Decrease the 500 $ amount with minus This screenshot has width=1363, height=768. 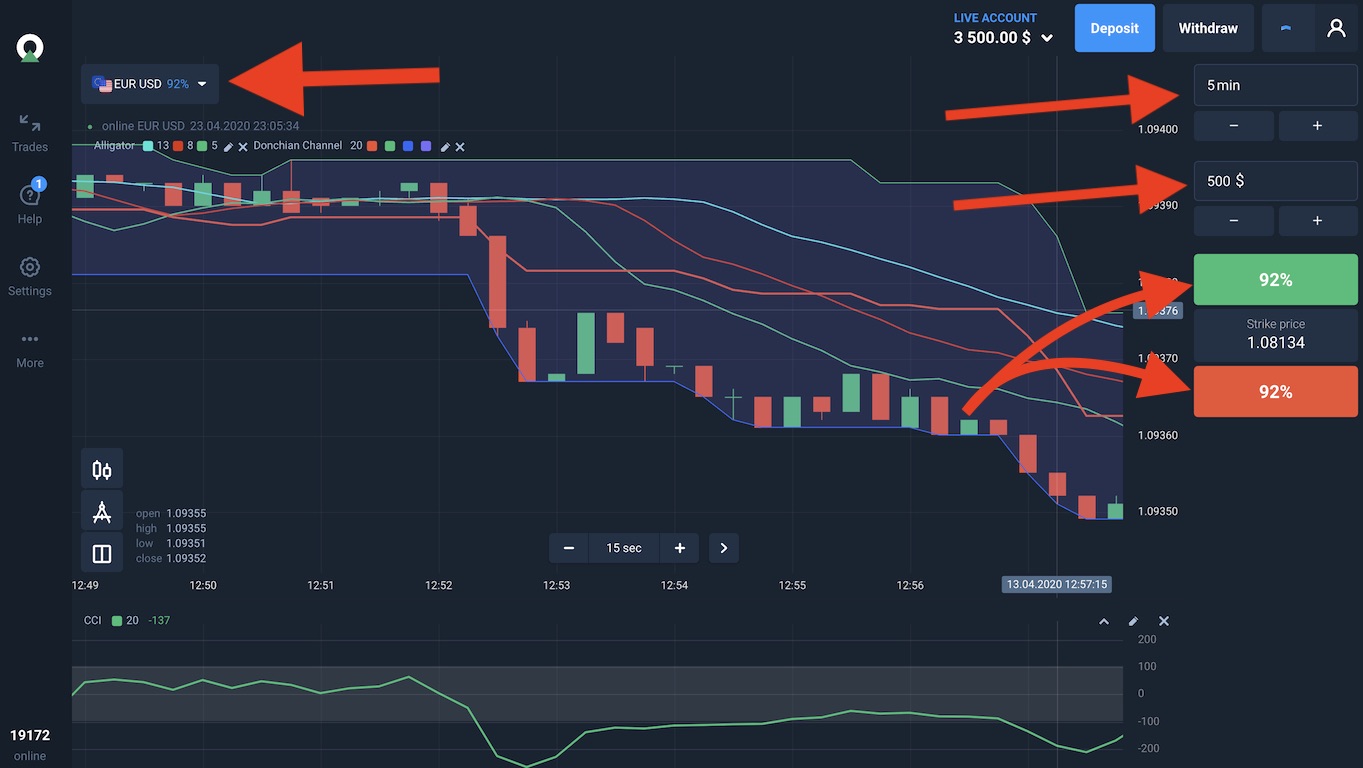[x=1234, y=221]
